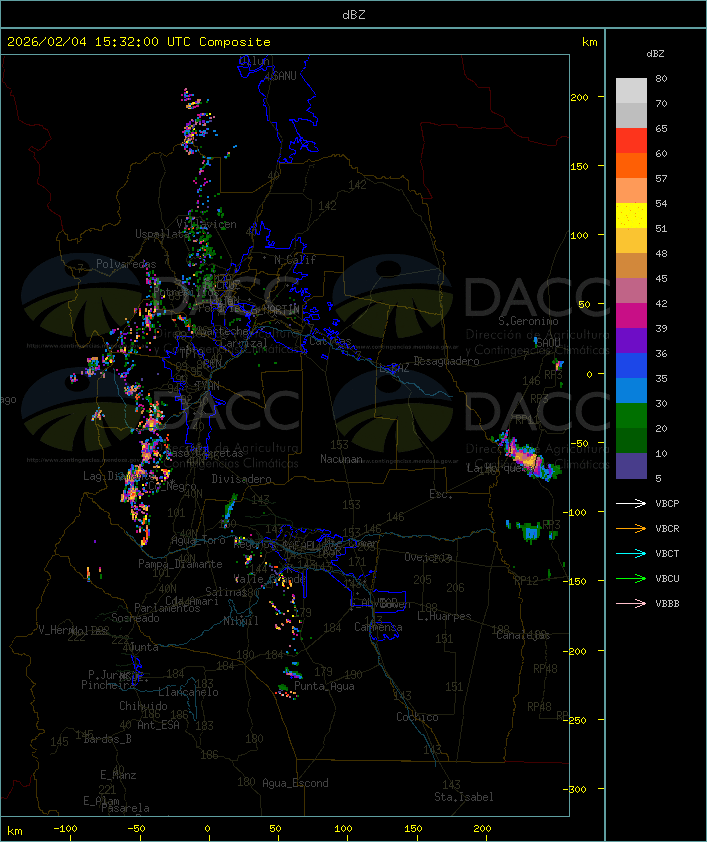Select the bright yellow 51-54 dBZ swatch
Viewport: 707px width, 842px height.
(631, 216)
